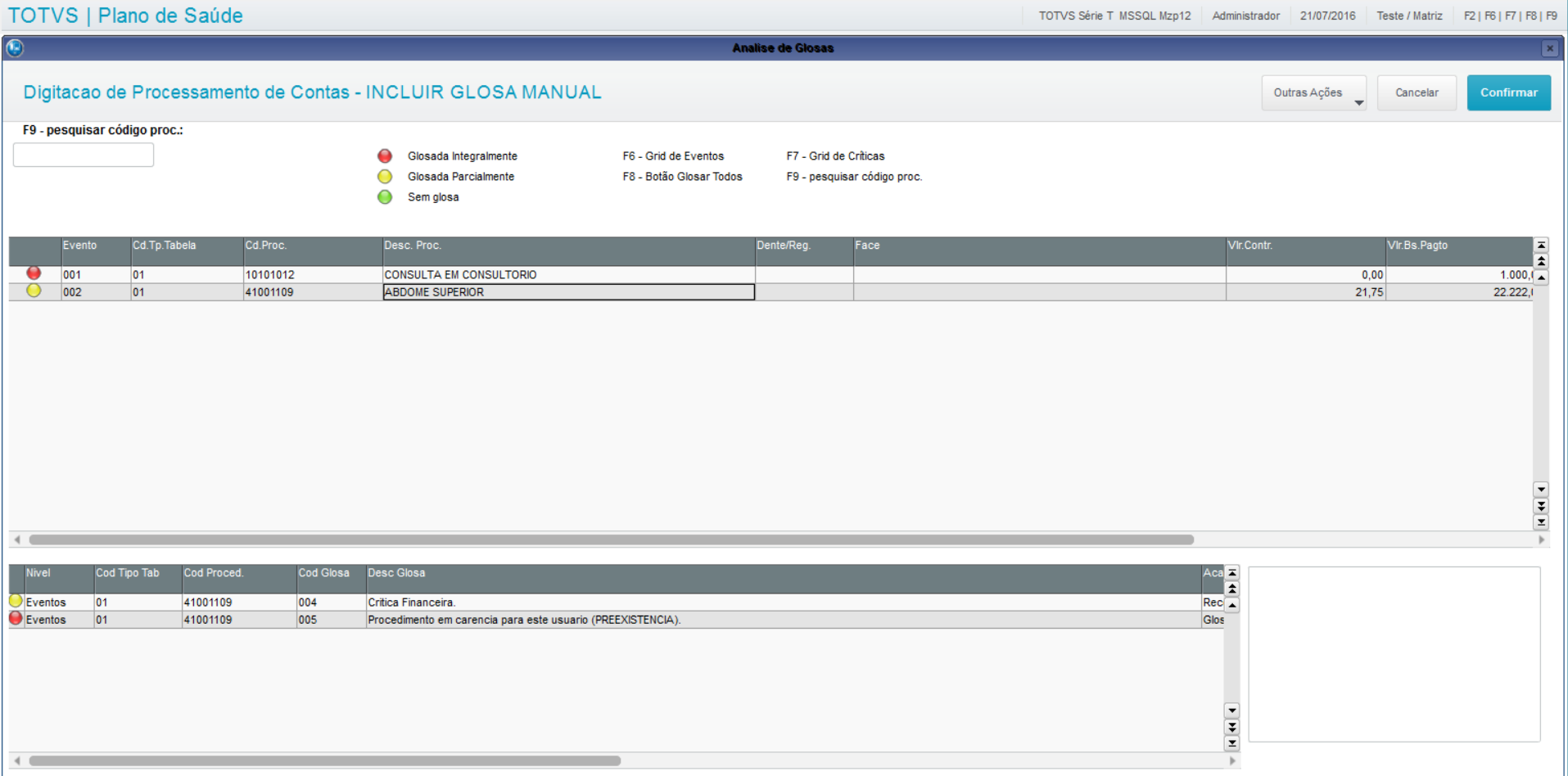The width and height of the screenshot is (1568, 776).
Task: Move down one row in the events grid
Action: 1541,490
